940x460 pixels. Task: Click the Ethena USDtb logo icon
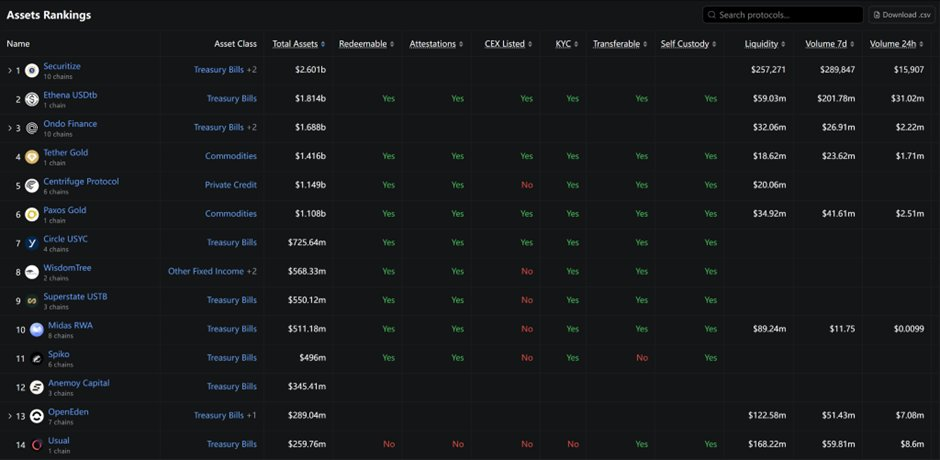pyautogui.click(x=32, y=99)
